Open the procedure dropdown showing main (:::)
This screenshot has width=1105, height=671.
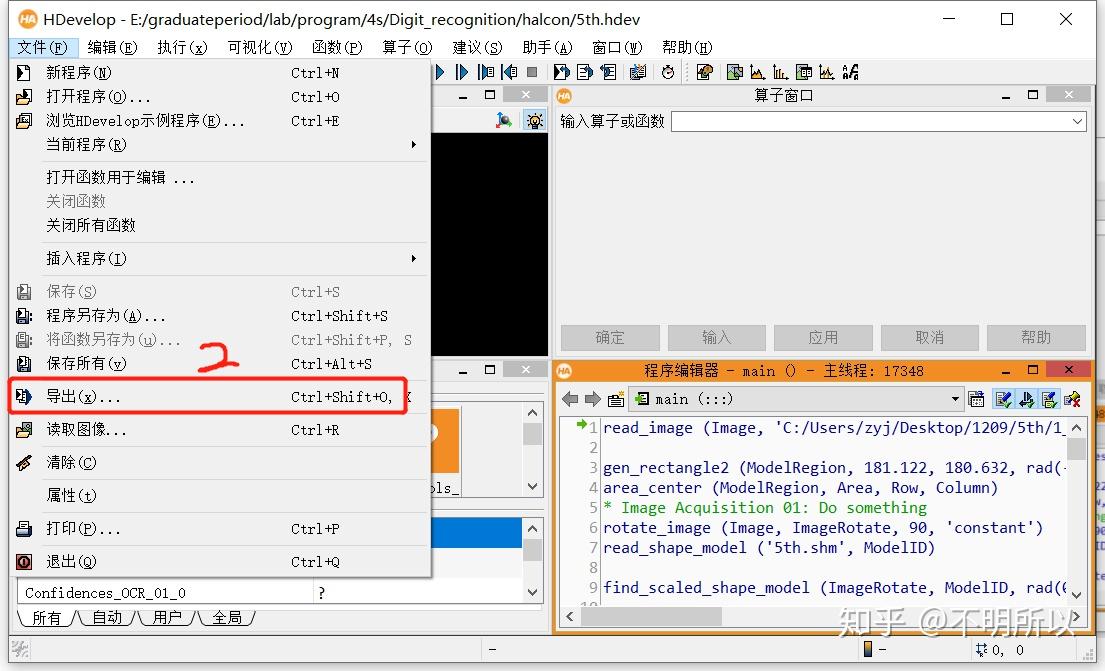[x=797, y=400]
